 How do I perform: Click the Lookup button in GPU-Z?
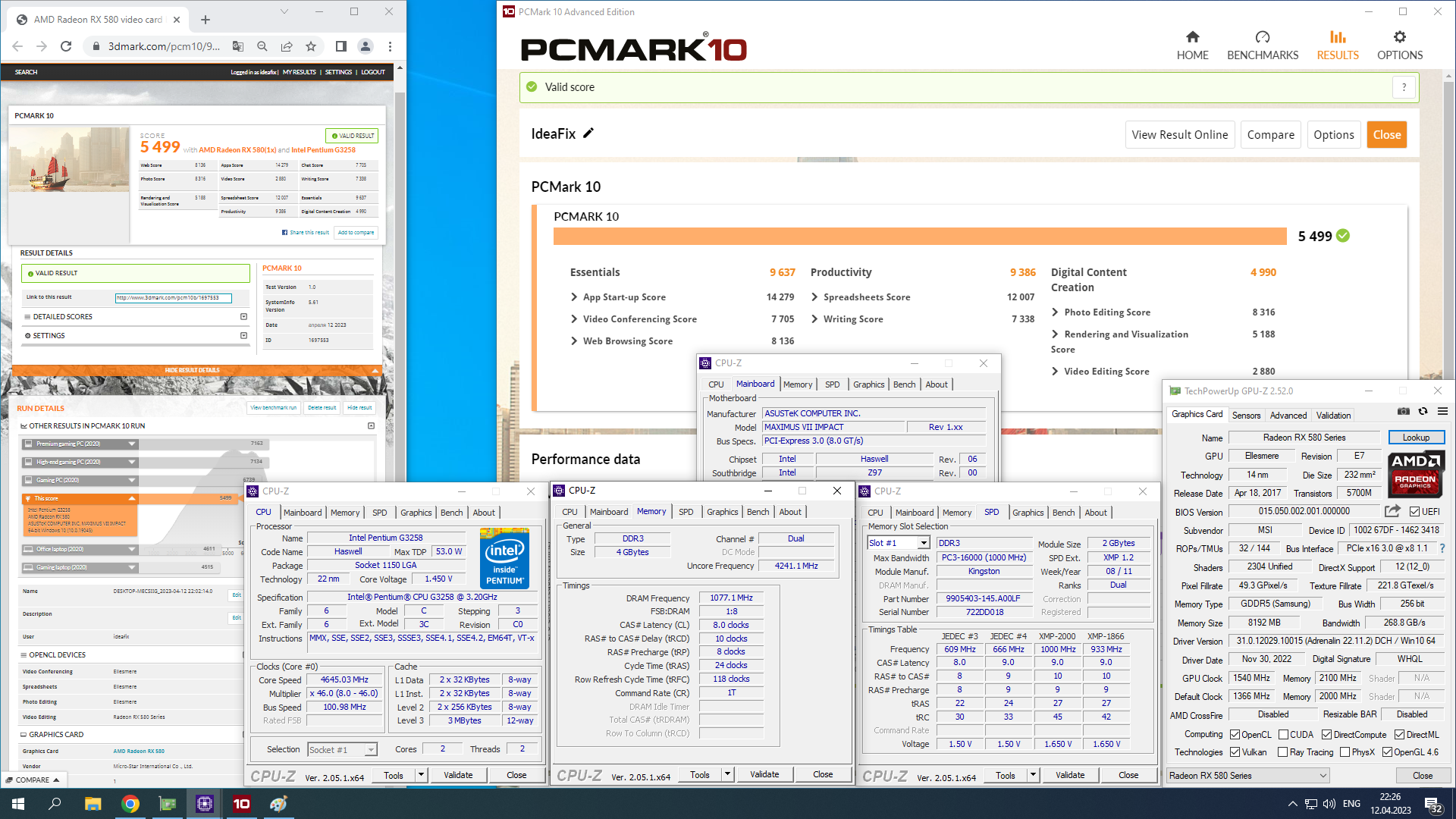1416,438
